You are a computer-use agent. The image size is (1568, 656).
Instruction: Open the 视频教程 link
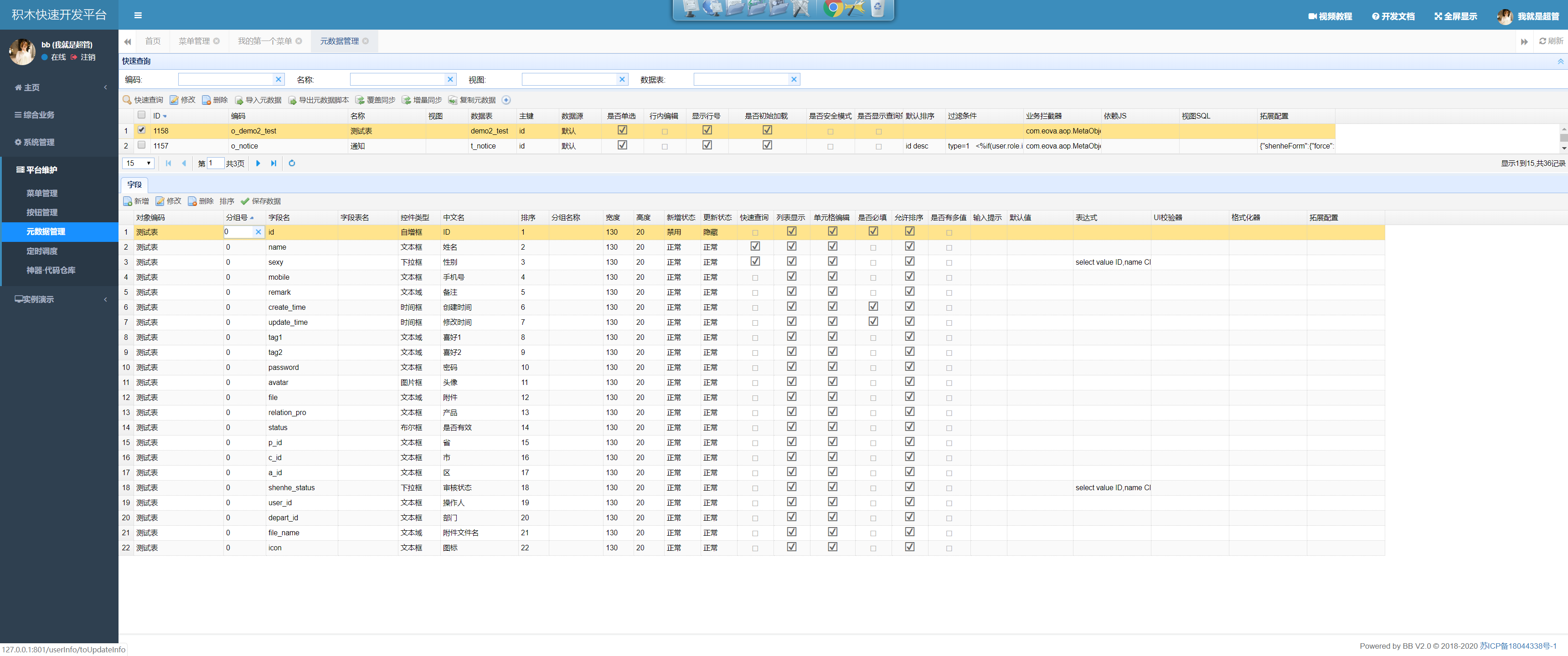tap(1330, 16)
